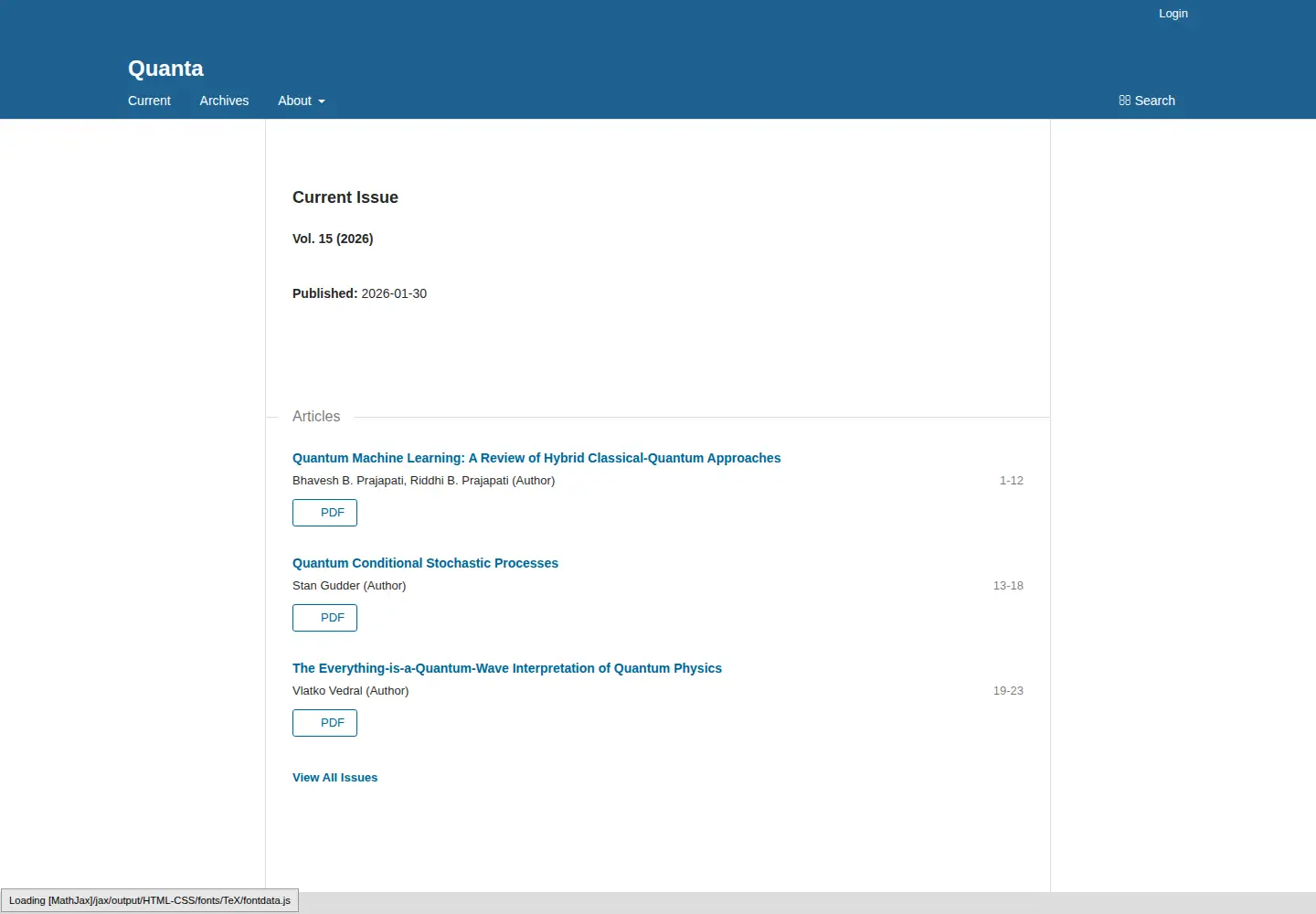Open Quantum Machine Learning review article
Viewport: 1316px width, 914px height.
pos(536,458)
